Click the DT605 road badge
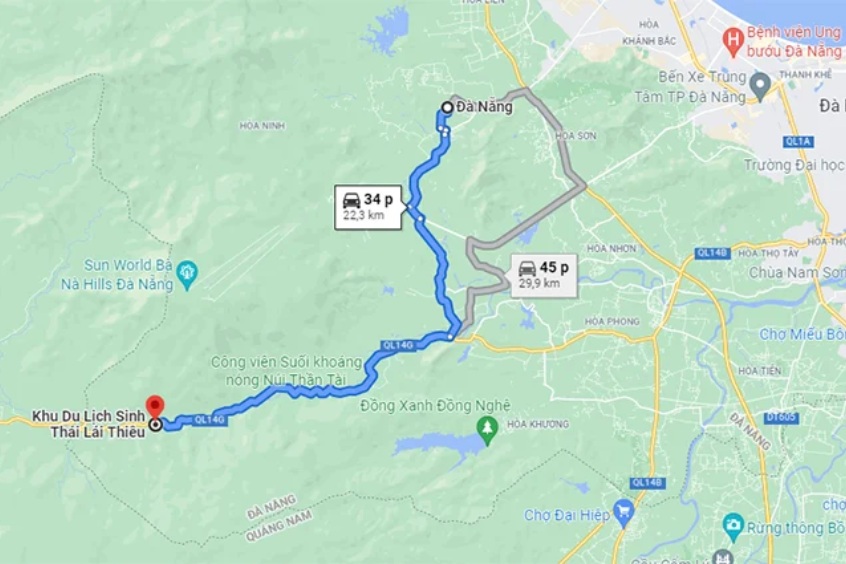The height and width of the screenshot is (564, 846). click(x=782, y=417)
